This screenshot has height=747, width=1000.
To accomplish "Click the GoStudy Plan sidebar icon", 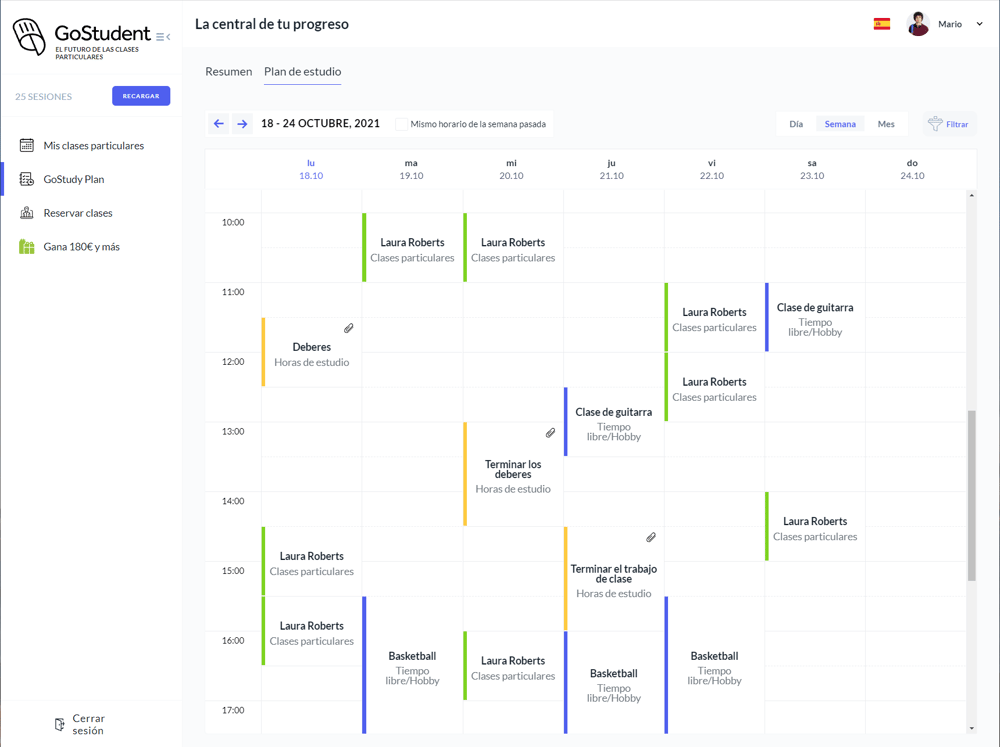I will click(27, 179).
